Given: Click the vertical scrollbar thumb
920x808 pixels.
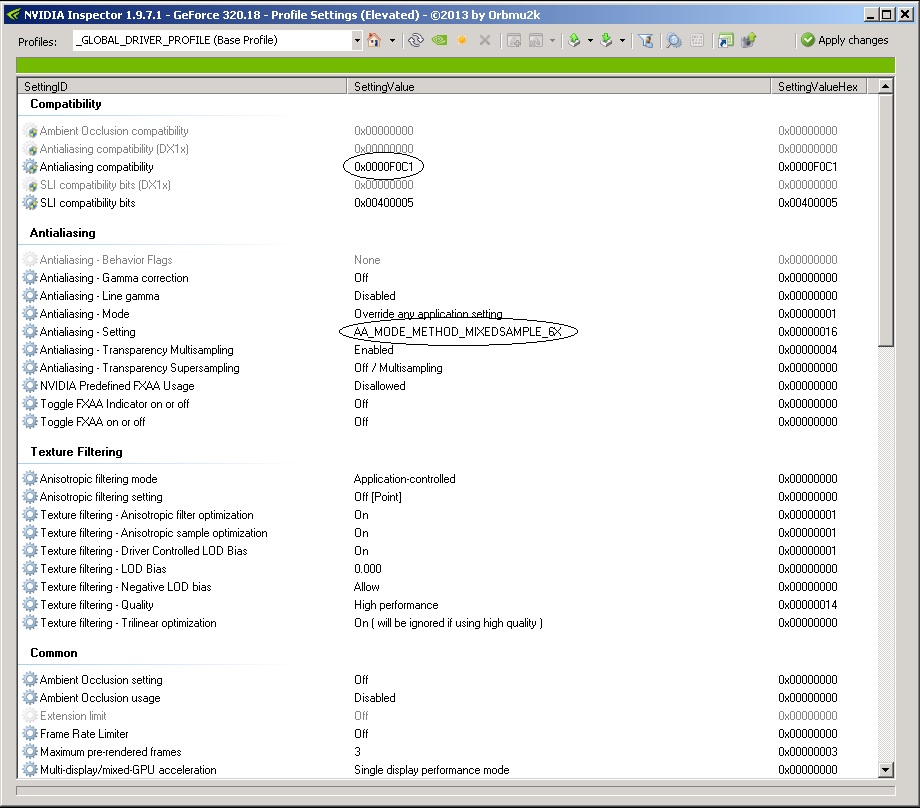Looking at the screenshot, I should coord(885,221).
